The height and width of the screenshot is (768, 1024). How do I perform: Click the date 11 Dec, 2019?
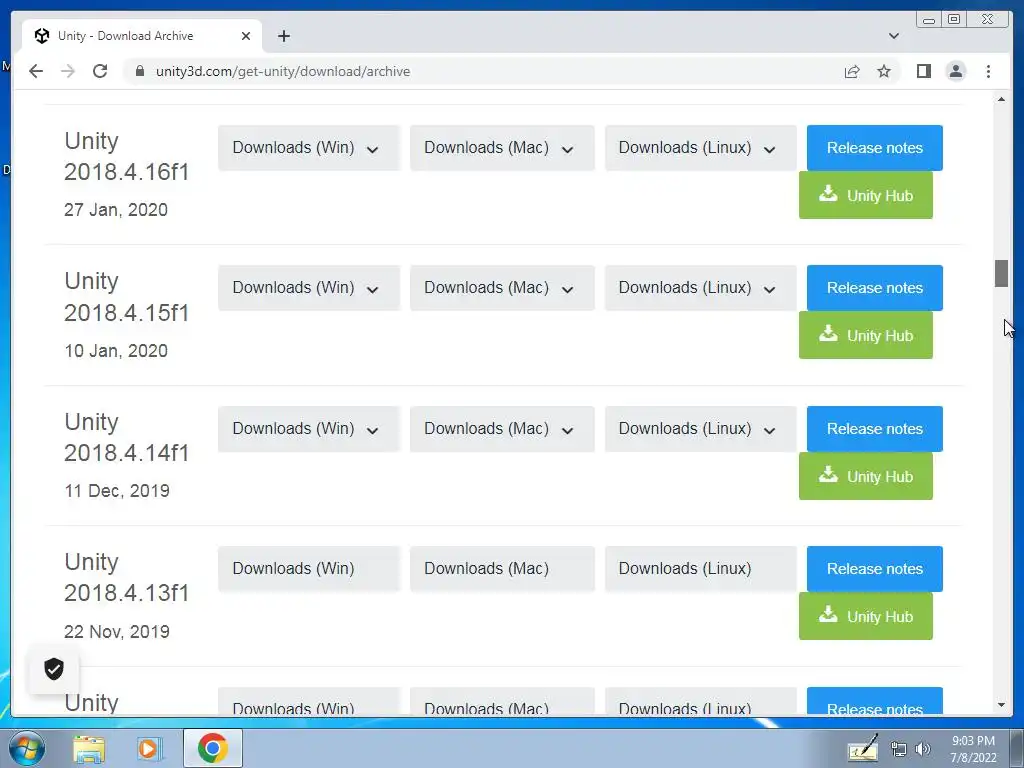coord(117,490)
